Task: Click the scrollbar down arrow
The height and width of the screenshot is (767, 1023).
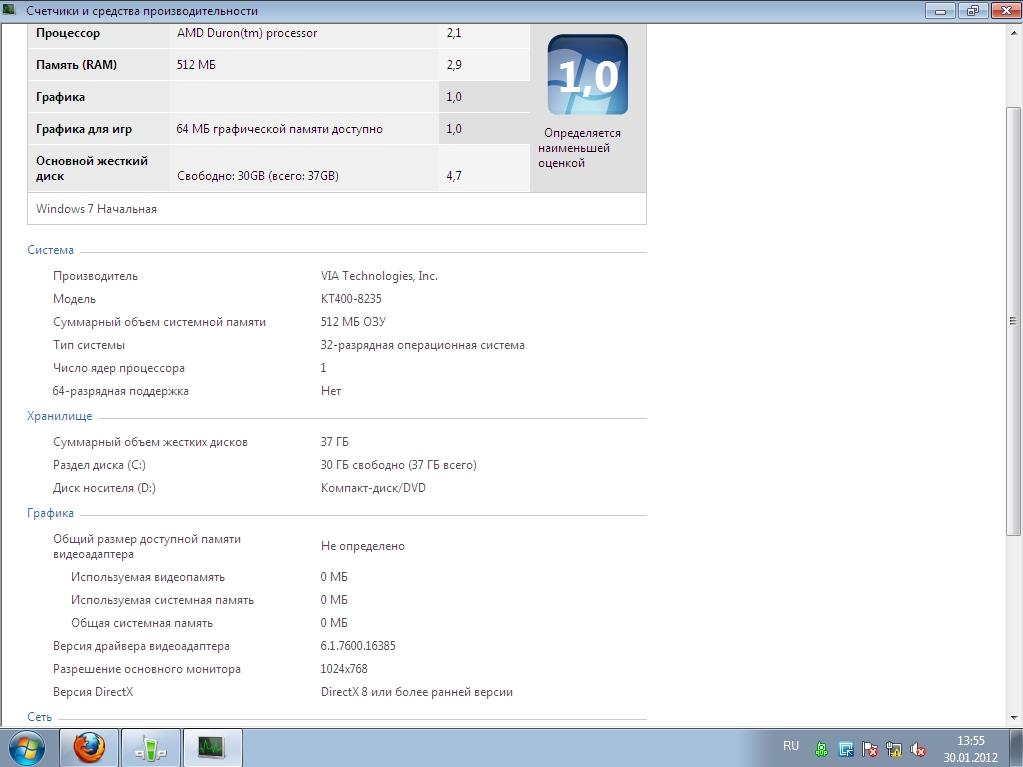Action: click(1013, 717)
